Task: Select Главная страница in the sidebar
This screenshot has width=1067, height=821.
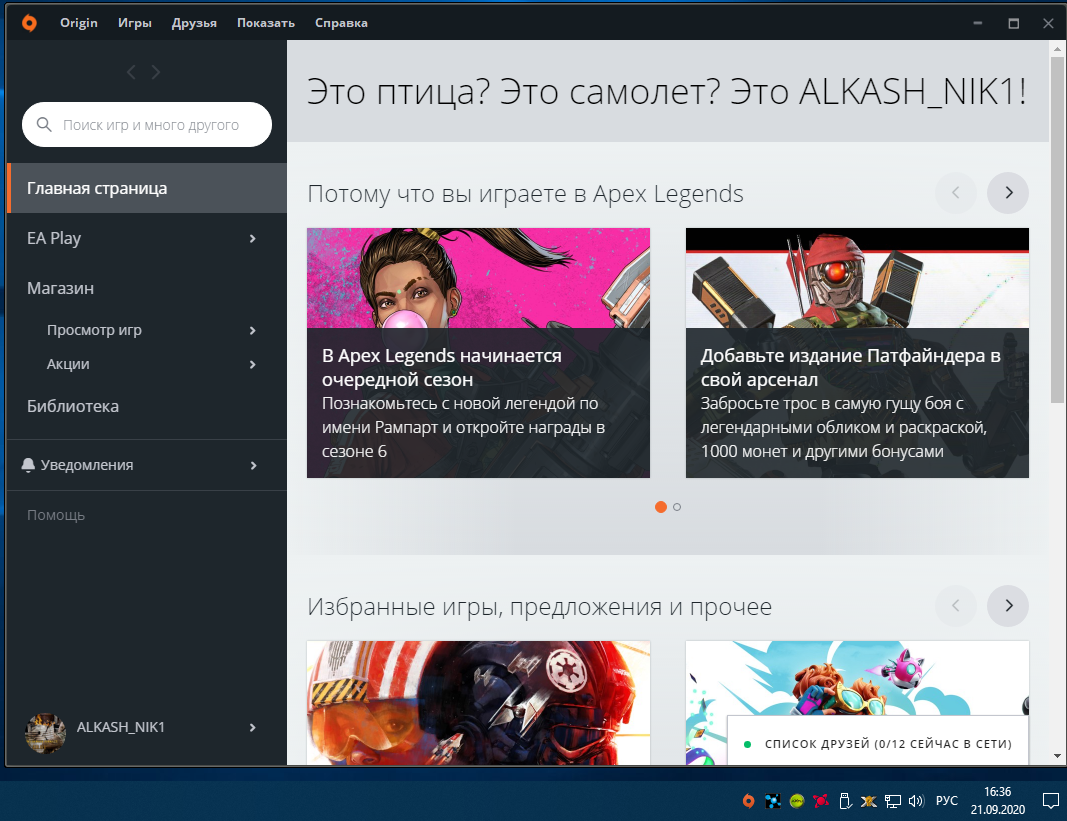Action: point(146,188)
